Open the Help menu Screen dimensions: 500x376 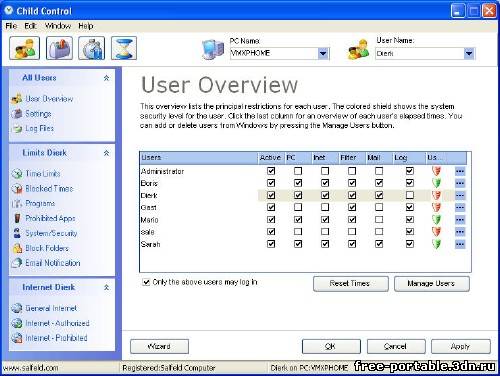pyautogui.click(x=86, y=26)
